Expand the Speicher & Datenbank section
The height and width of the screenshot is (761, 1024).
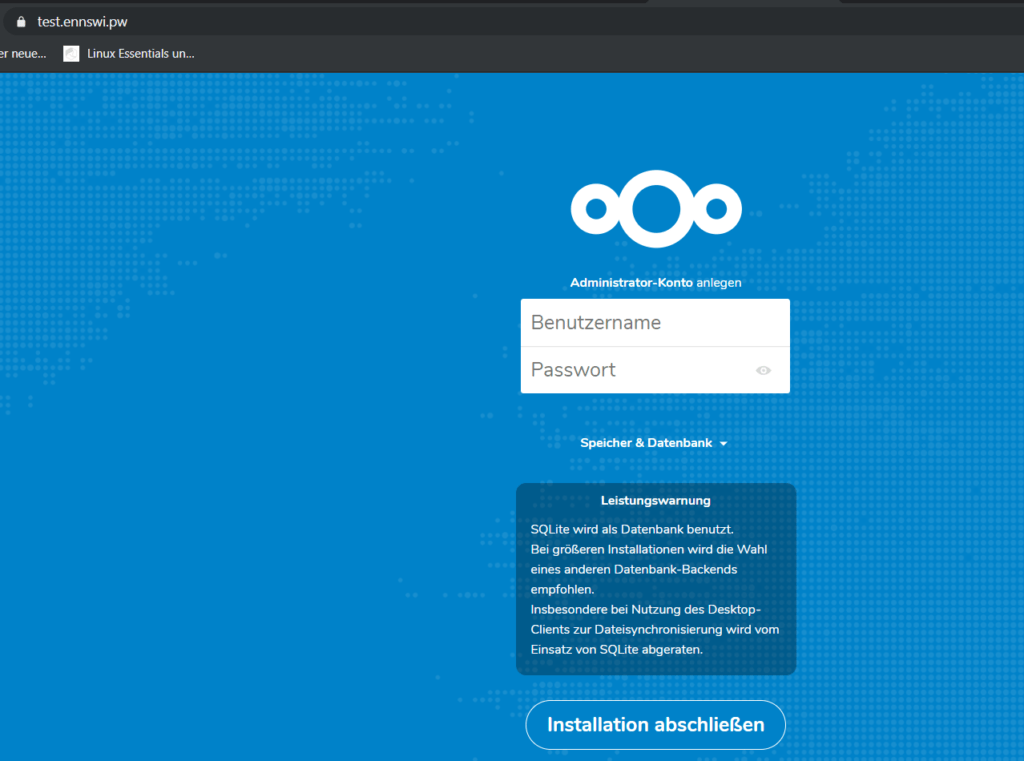click(654, 443)
